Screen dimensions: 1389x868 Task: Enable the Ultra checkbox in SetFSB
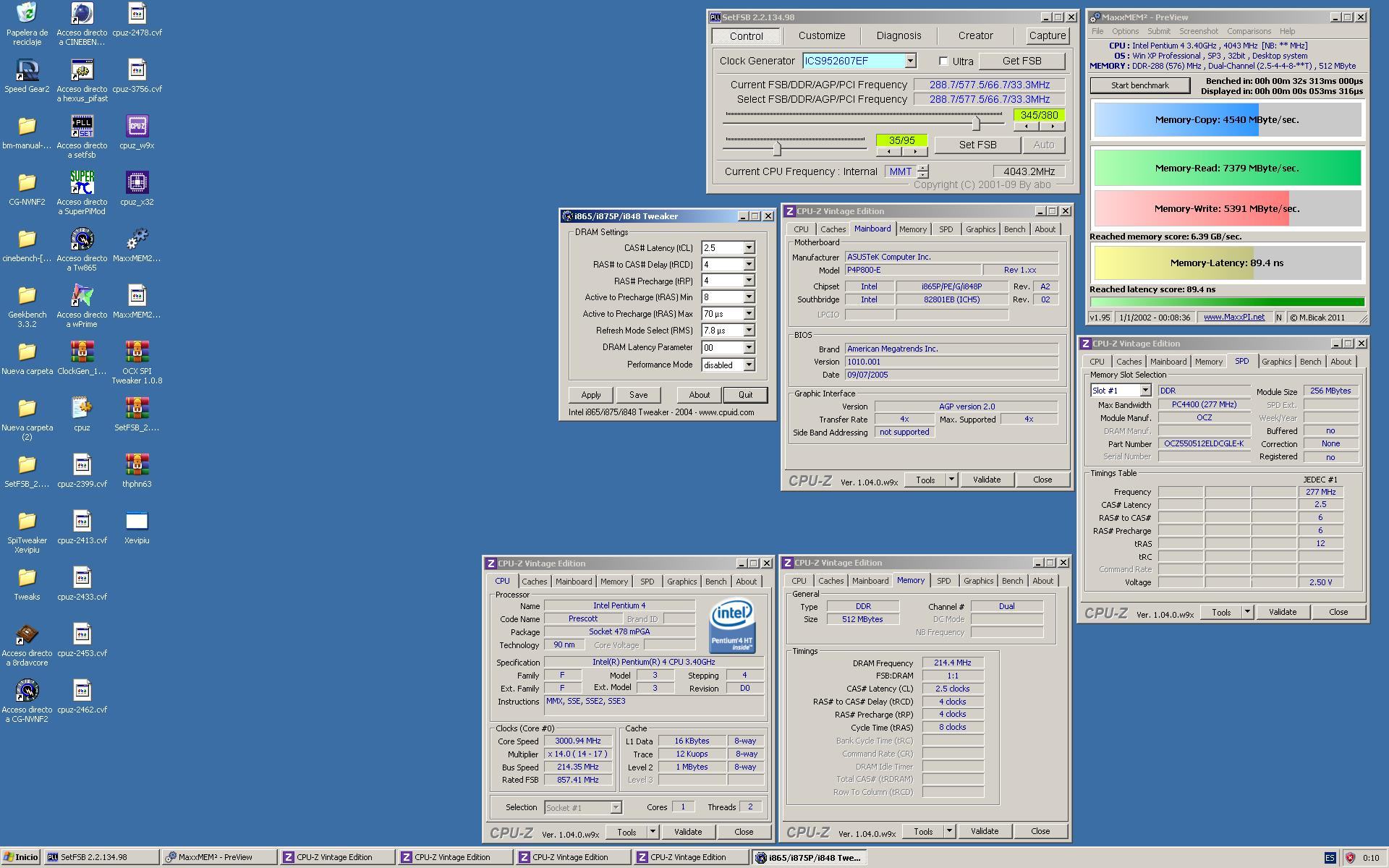tap(943, 61)
